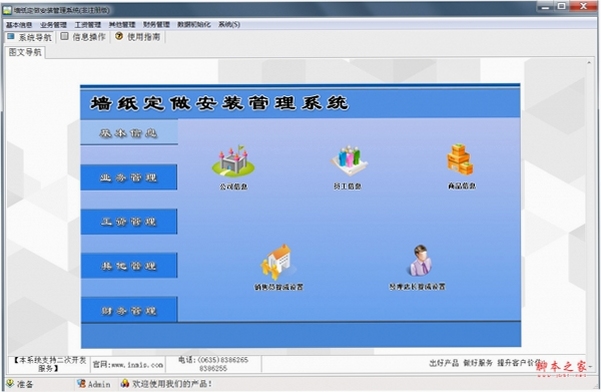Image resolution: width=601 pixels, height=392 pixels.
Task: Click the 使用指南 toolbar button label
Action: (144, 37)
